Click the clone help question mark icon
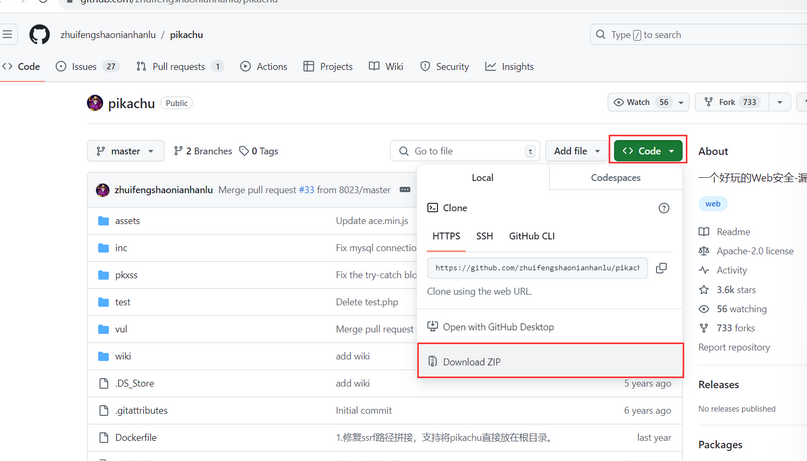Viewport: 807px width, 461px height. point(664,208)
